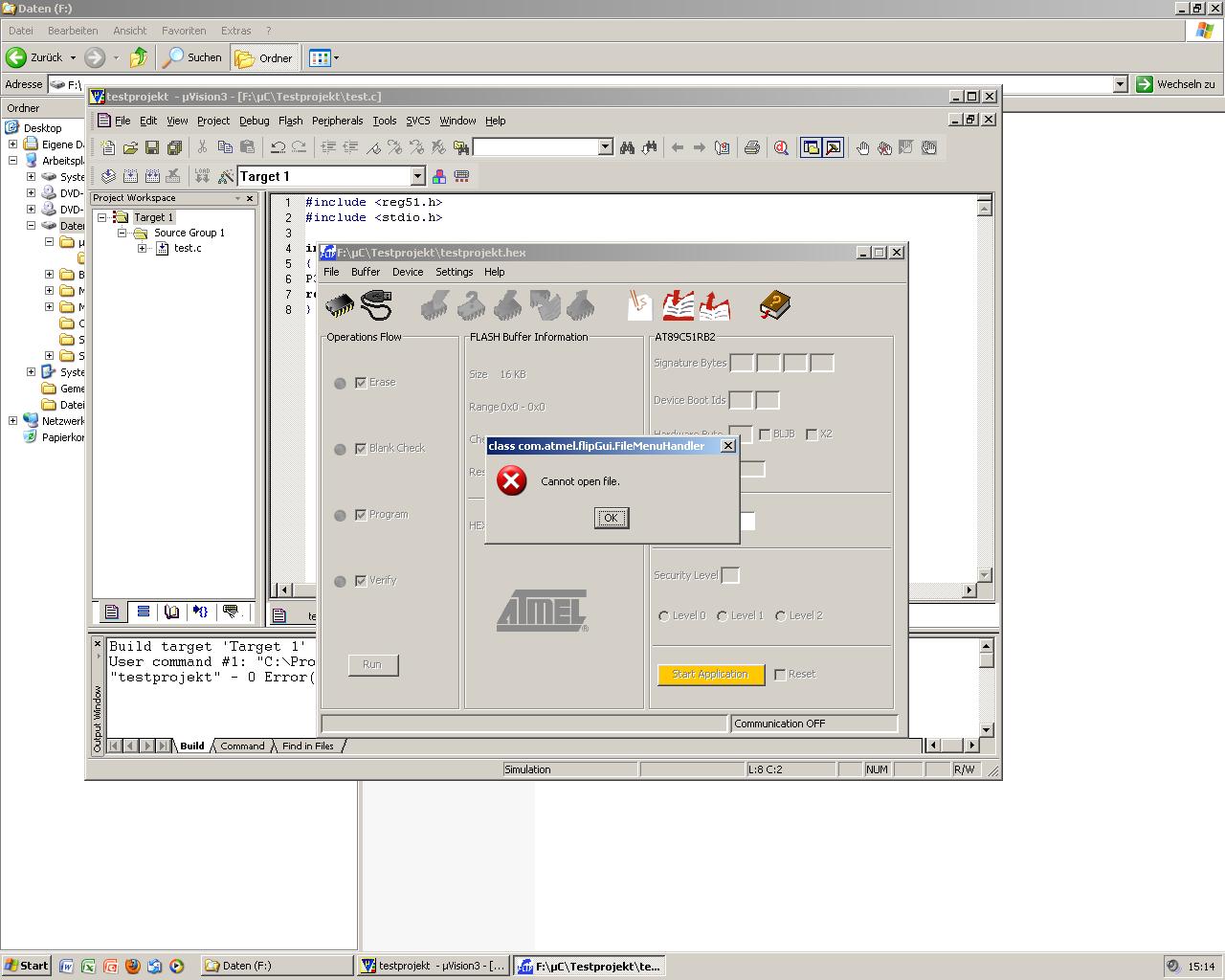1225x980 pixels.
Task: Collapse the Source Group 1 node
Action: pyautogui.click(x=122, y=233)
